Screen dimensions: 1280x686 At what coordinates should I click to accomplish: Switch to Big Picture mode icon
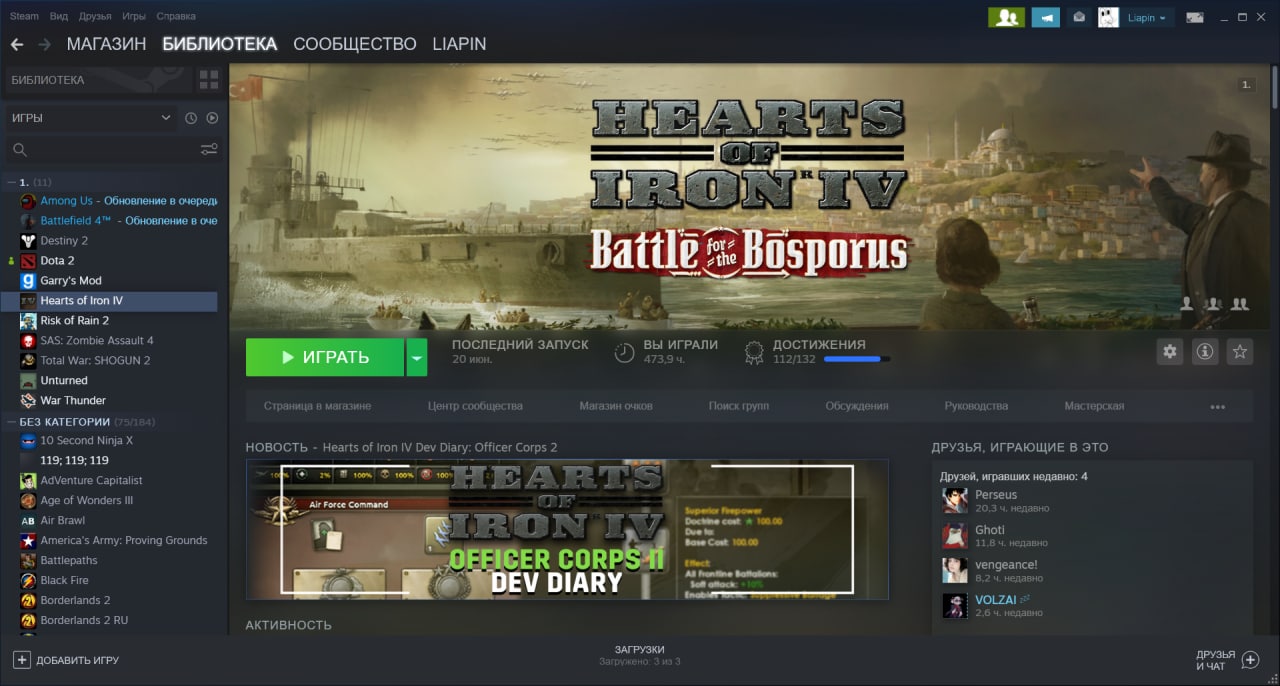[x=1194, y=17]
